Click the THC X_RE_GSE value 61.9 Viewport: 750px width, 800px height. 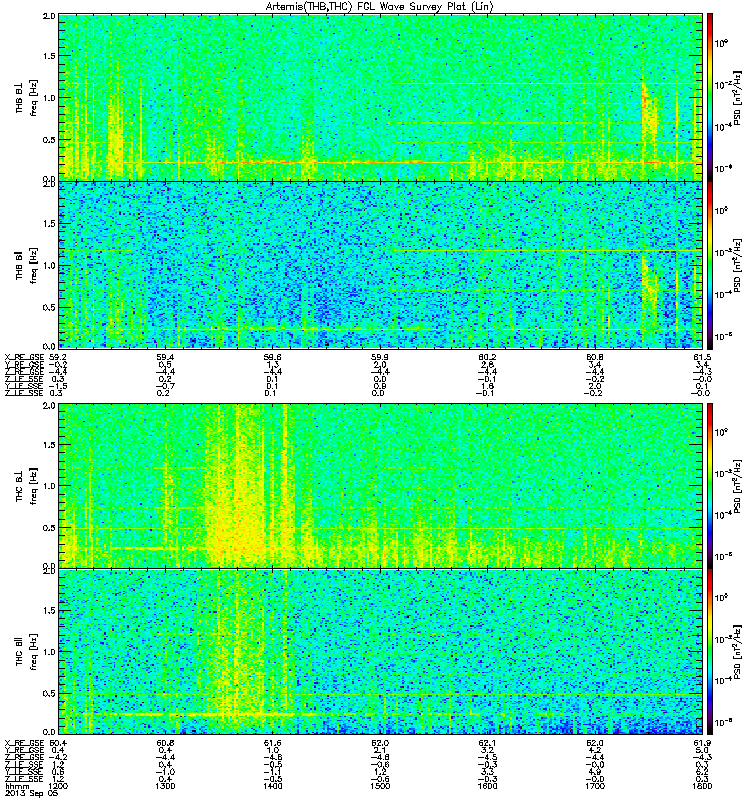pyautogui.click(x=703, y=743)
